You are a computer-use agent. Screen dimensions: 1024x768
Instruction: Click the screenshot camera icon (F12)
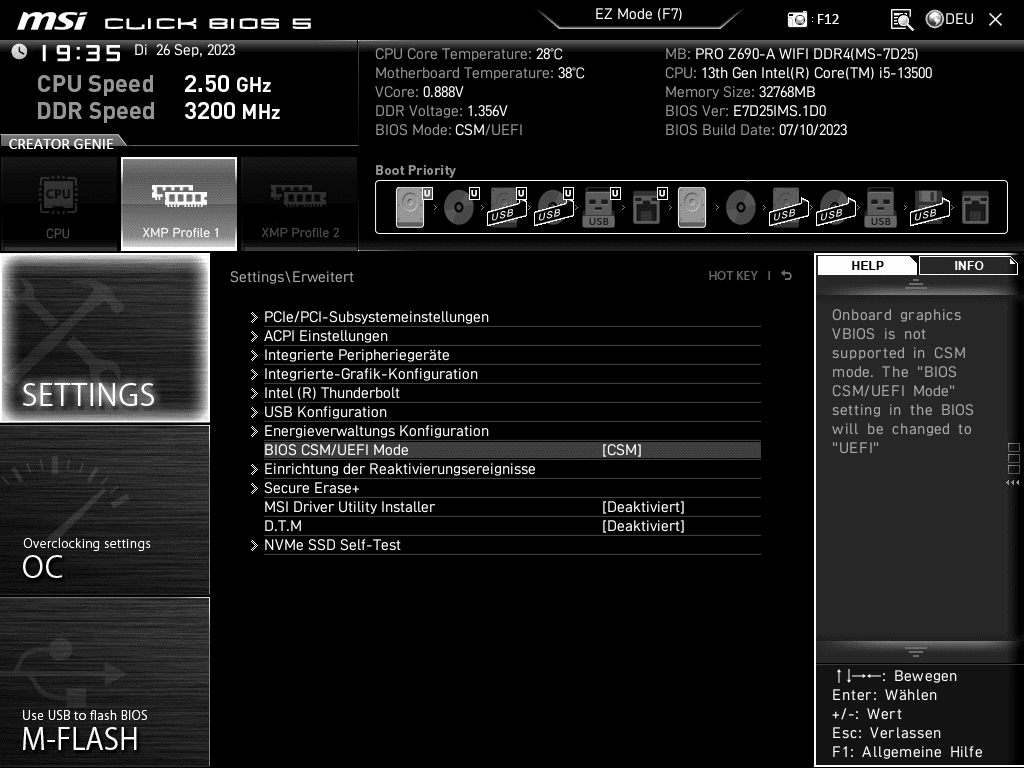(x=797, y=20)
